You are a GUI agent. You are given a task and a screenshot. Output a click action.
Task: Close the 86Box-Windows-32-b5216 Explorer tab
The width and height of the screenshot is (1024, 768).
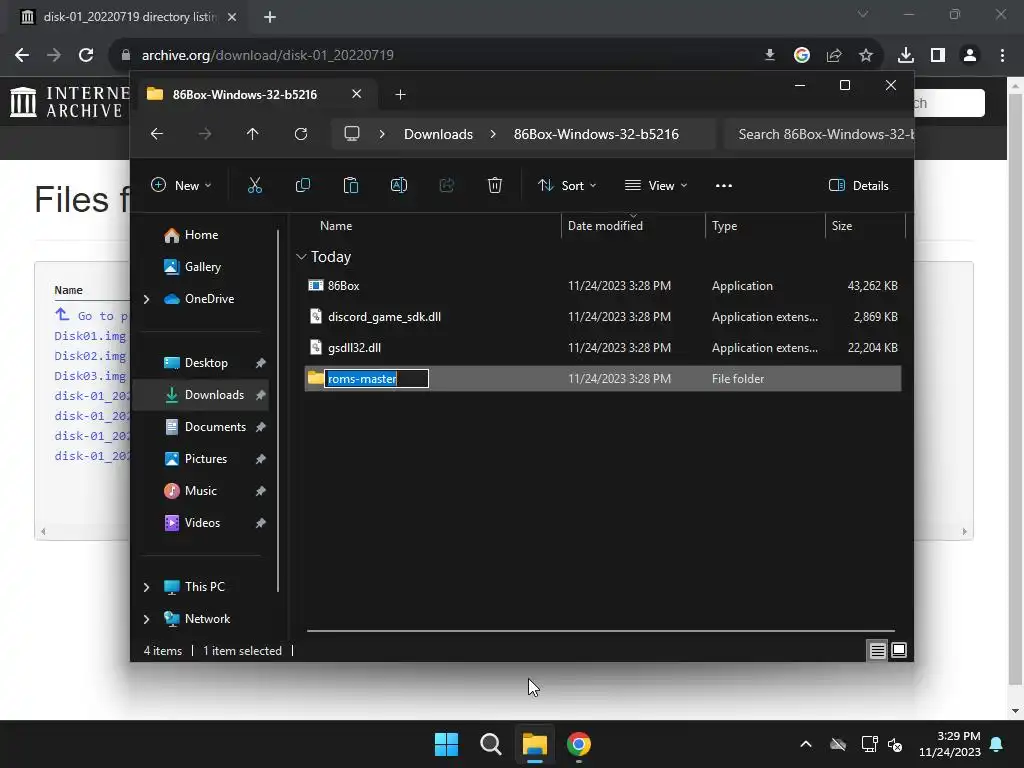357,94
